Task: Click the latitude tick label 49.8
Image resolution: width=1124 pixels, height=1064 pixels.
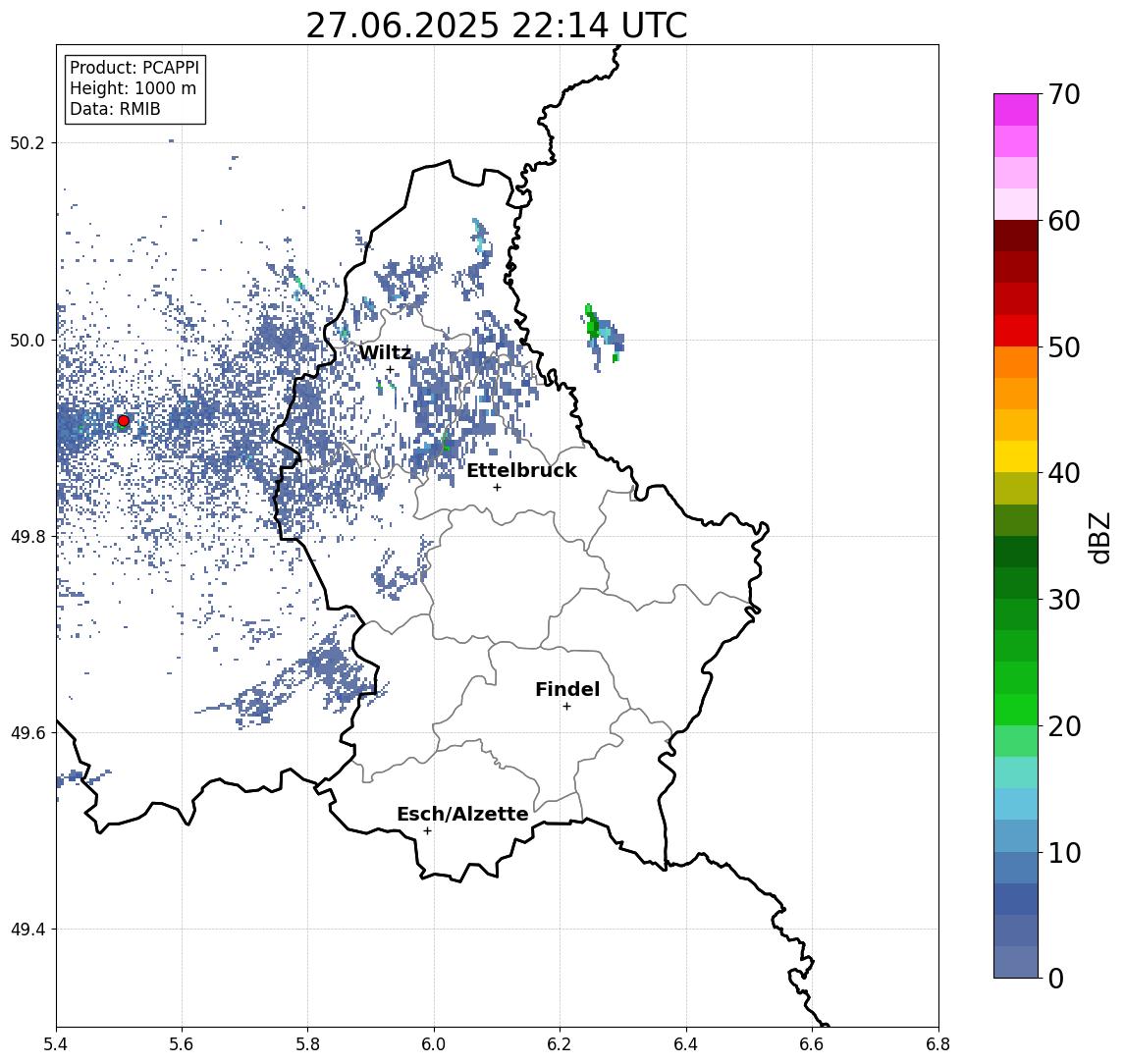Action: pos(27,536)
